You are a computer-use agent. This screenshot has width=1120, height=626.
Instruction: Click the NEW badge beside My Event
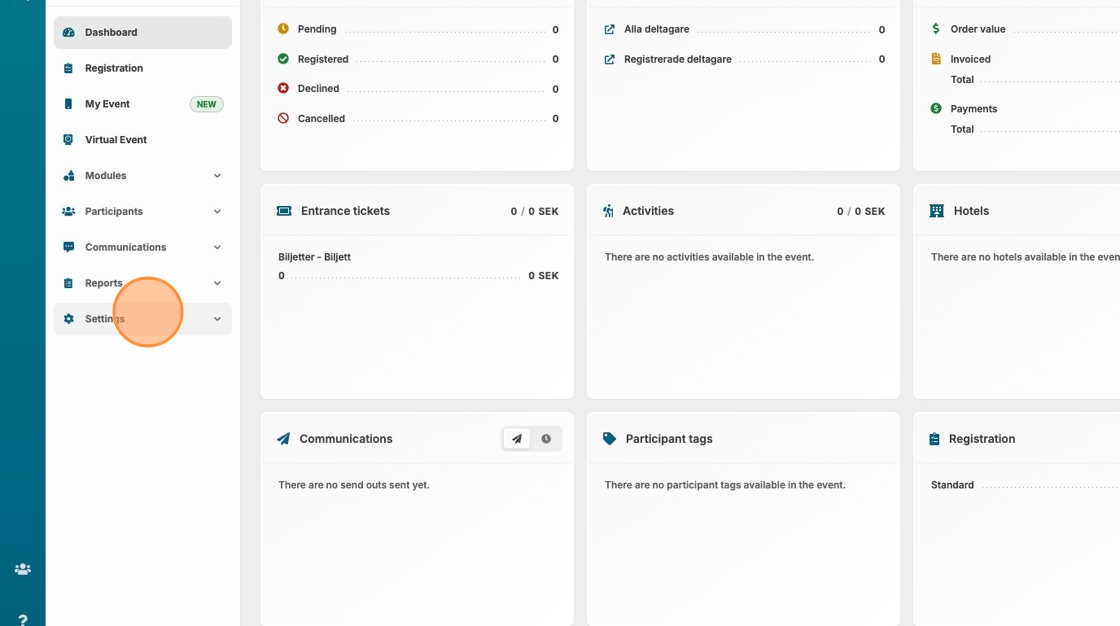(x=206, y=104)
